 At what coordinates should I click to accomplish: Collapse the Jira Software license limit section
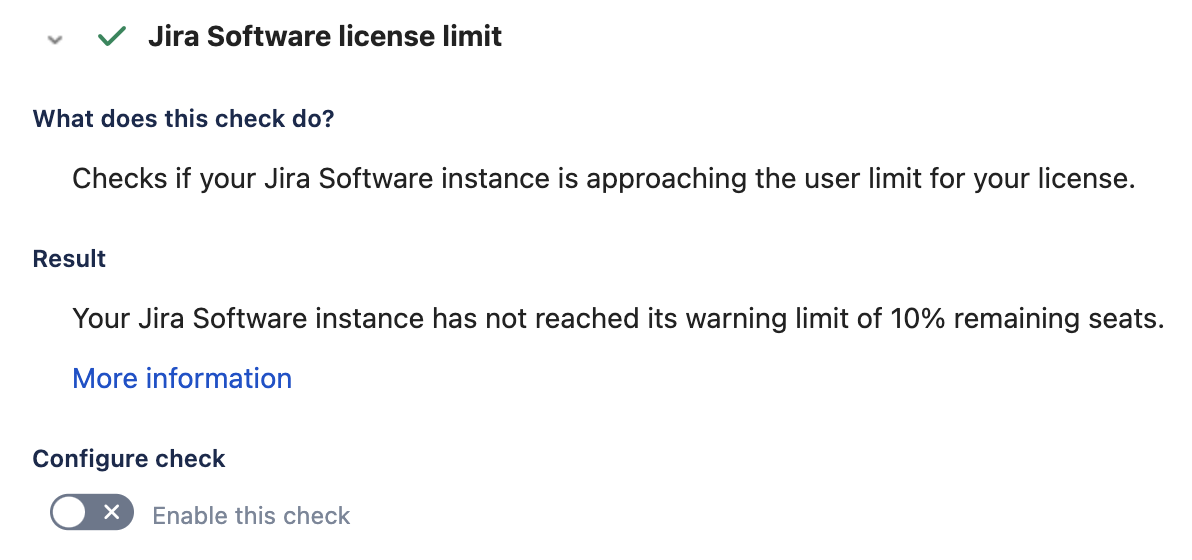(55, 39)
